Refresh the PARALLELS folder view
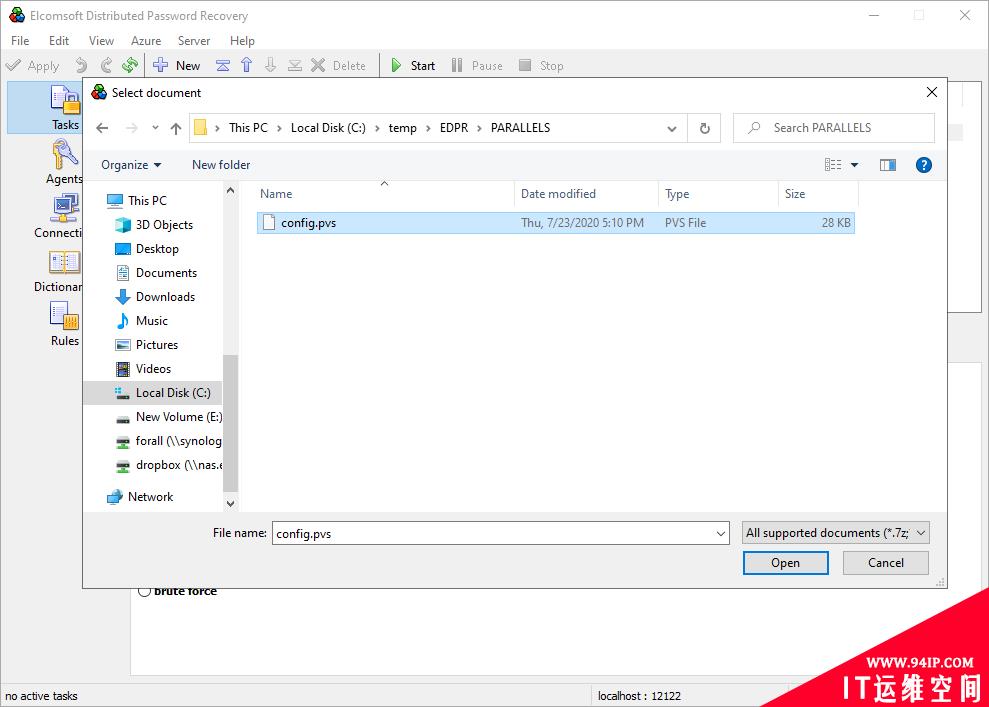Viewport: 989px width, 707px height. pyautogui.click(x=705, y=128)
